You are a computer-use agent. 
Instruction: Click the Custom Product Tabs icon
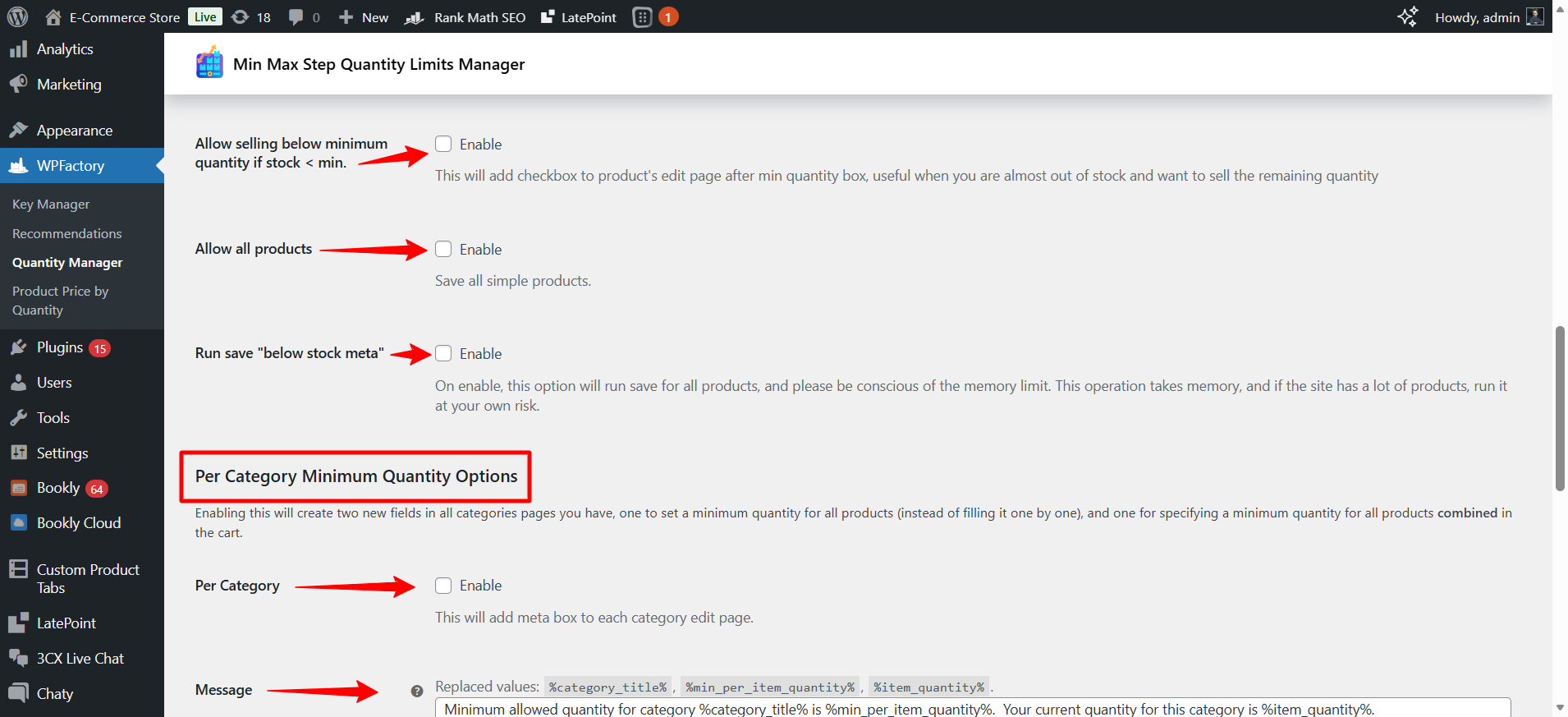[x=18, y=568]
